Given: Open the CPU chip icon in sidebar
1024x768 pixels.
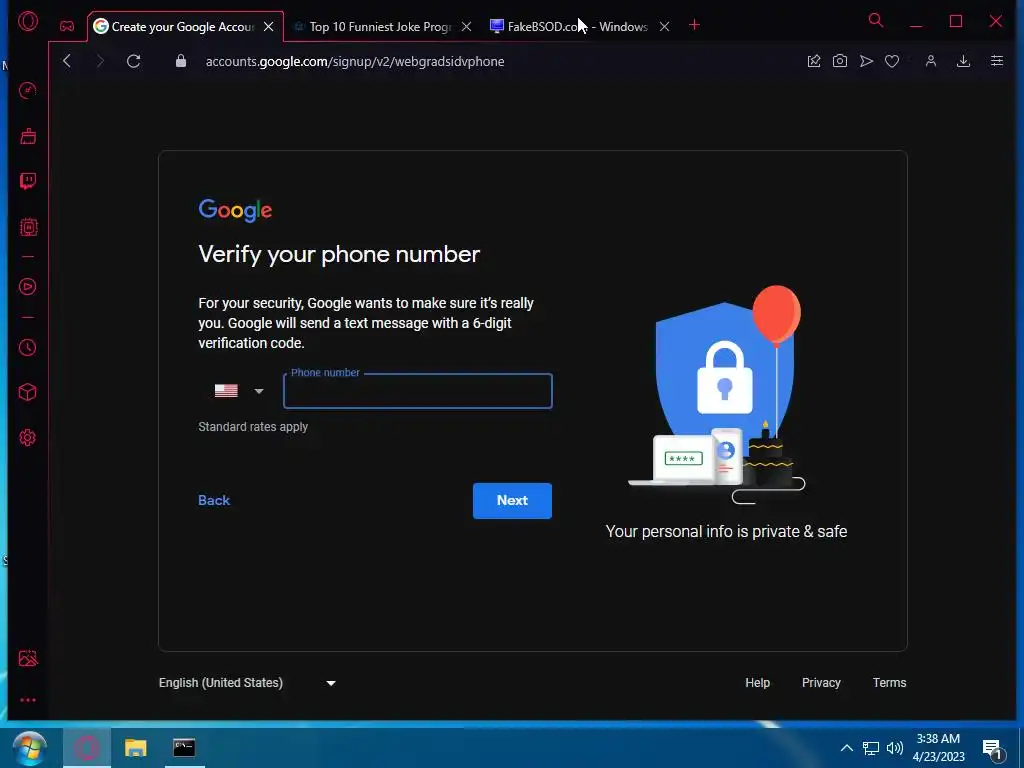Looking at the screenshot, I should tap(28, 227).
